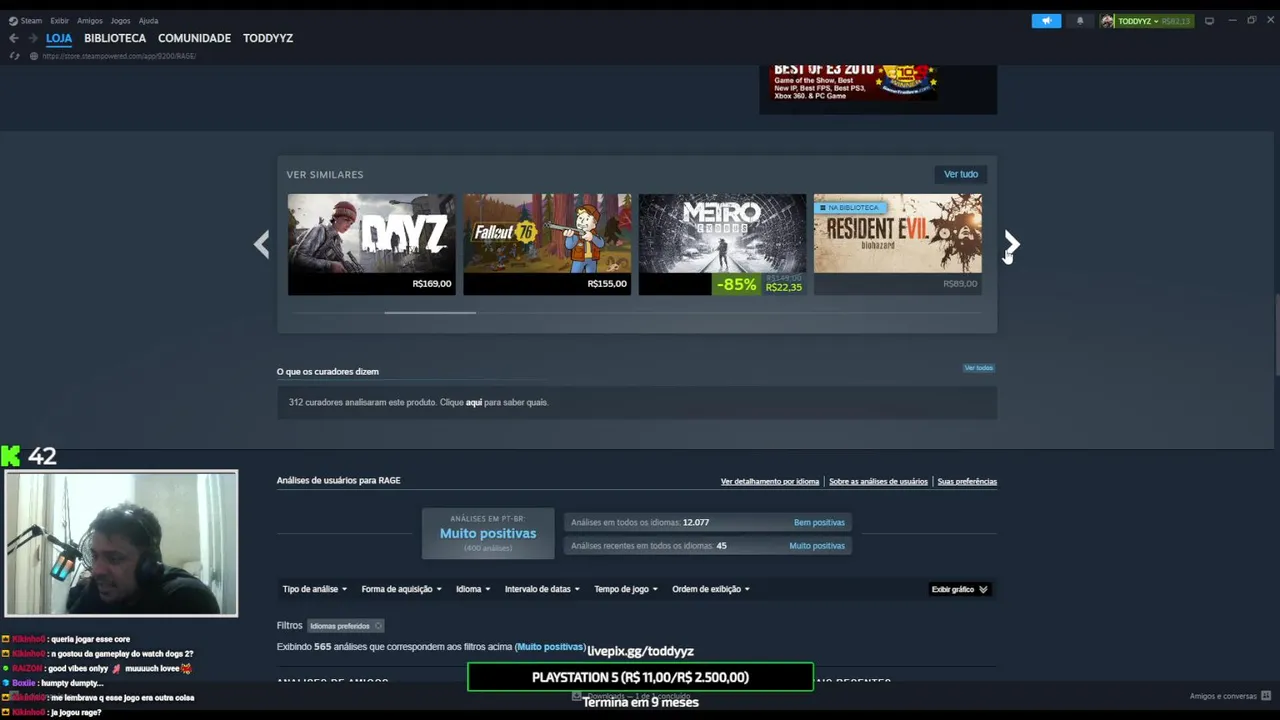The image size is (1280, 720).
Task: Click the 'VER SIMILARES' section heading
Action: 325,174
